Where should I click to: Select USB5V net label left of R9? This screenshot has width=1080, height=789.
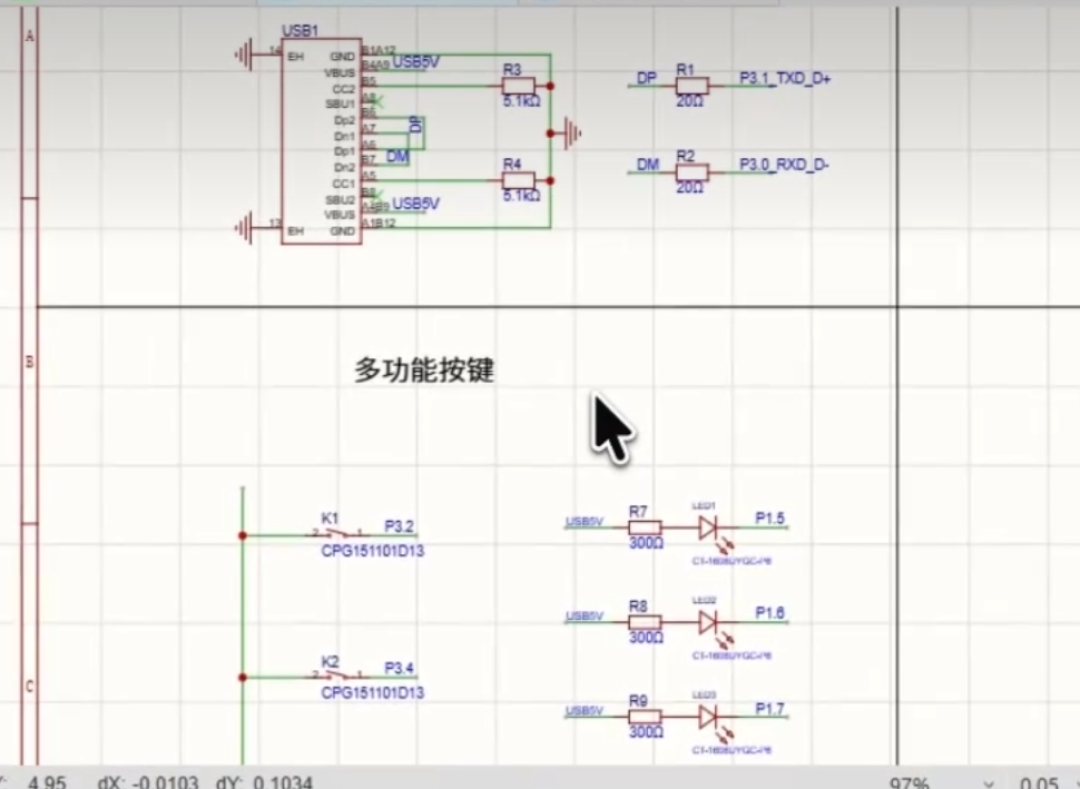[x=584, y=711]
